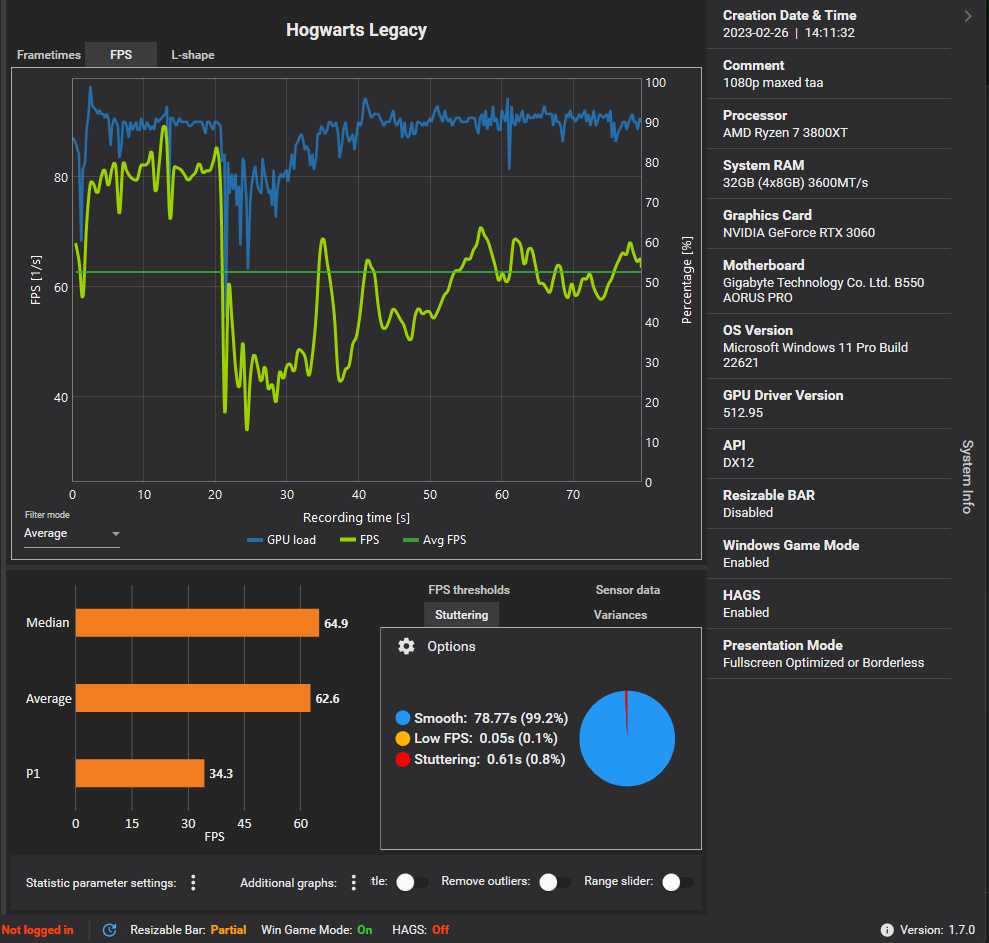This screenshot has height=943, width=989.
Task: Click the stuttering pie chart
Action: 627,738
